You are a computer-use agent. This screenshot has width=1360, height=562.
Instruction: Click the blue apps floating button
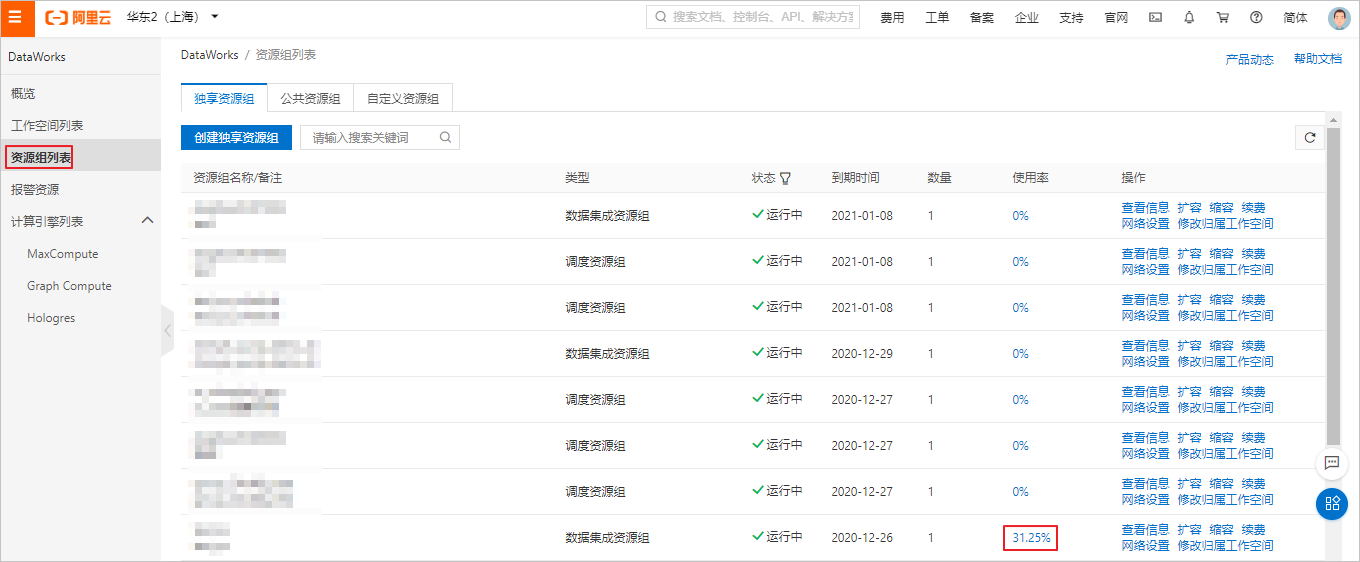click(1331, 503)
